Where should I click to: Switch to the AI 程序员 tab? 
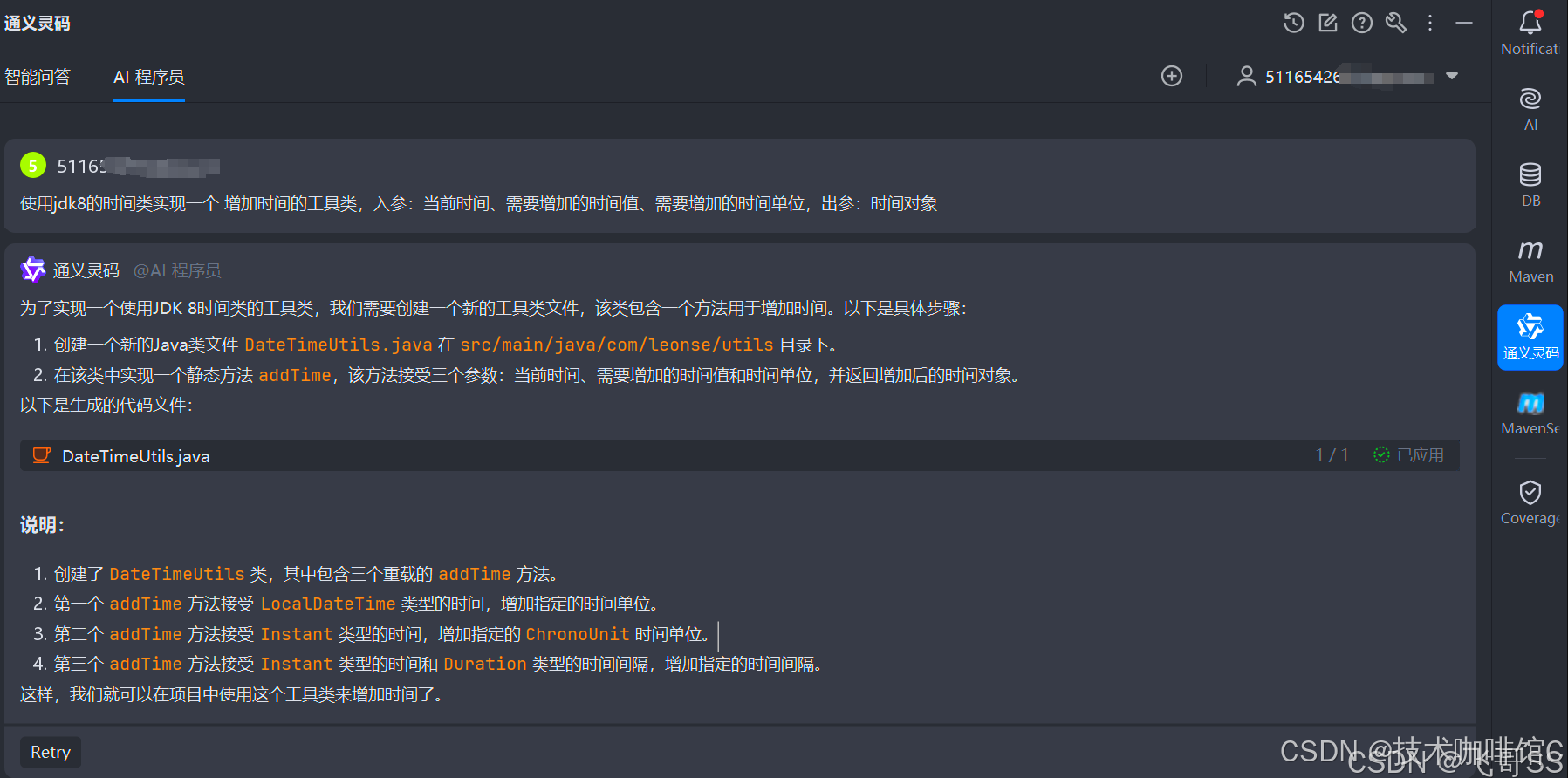pyautogui.click(x=148, y=77)
